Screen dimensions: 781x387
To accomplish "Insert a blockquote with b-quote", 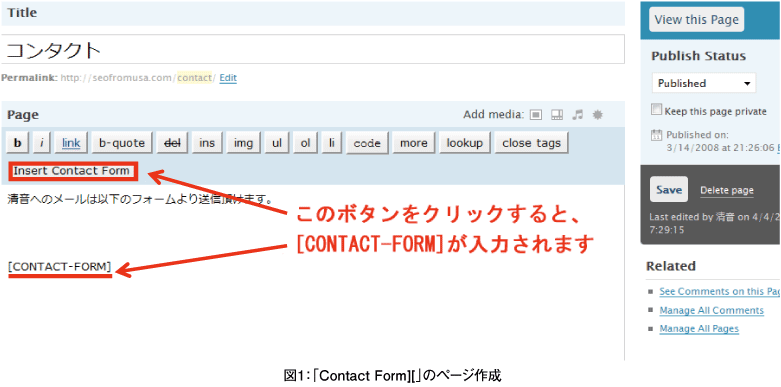I will pyautogui.click(x=122, y=143).
